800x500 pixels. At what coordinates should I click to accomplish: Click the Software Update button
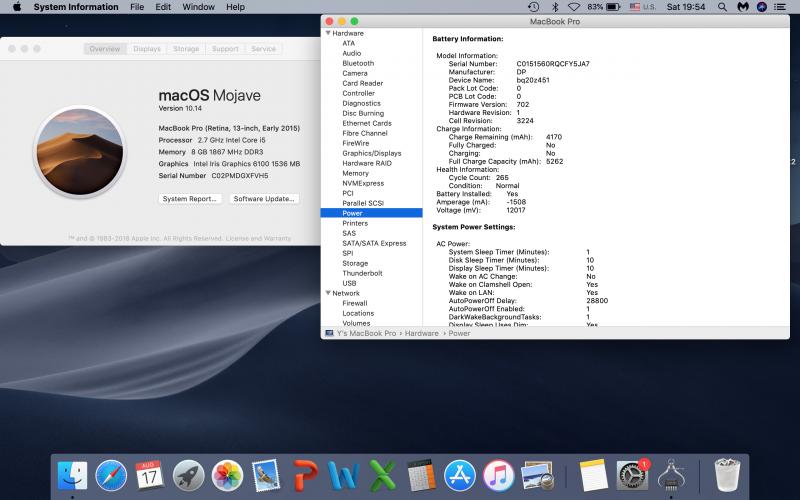[x=264, y=198]
